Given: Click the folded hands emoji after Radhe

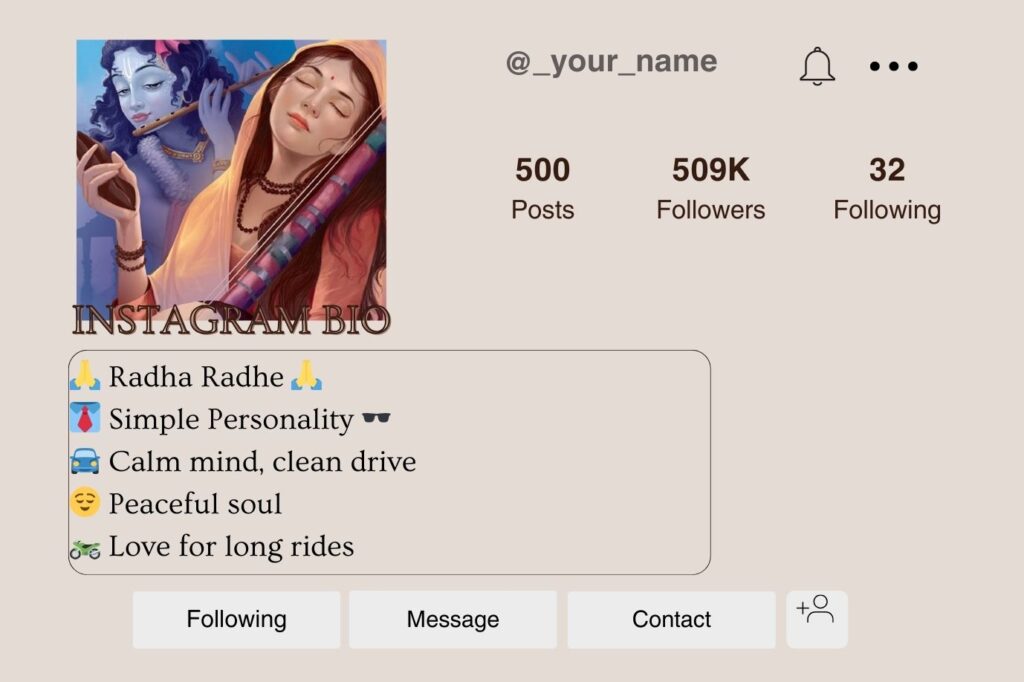Looking at the screenshot, I should click(306, 376).
